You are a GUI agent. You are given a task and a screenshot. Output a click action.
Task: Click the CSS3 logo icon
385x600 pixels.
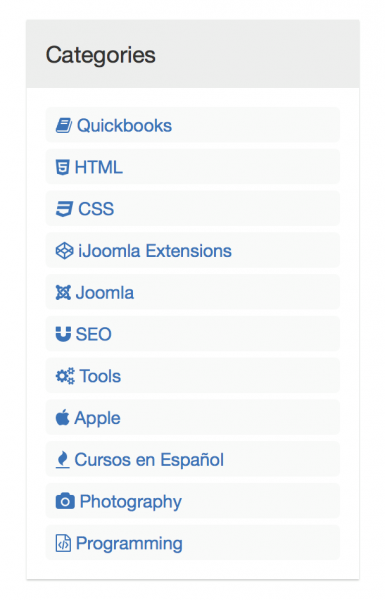64,209
